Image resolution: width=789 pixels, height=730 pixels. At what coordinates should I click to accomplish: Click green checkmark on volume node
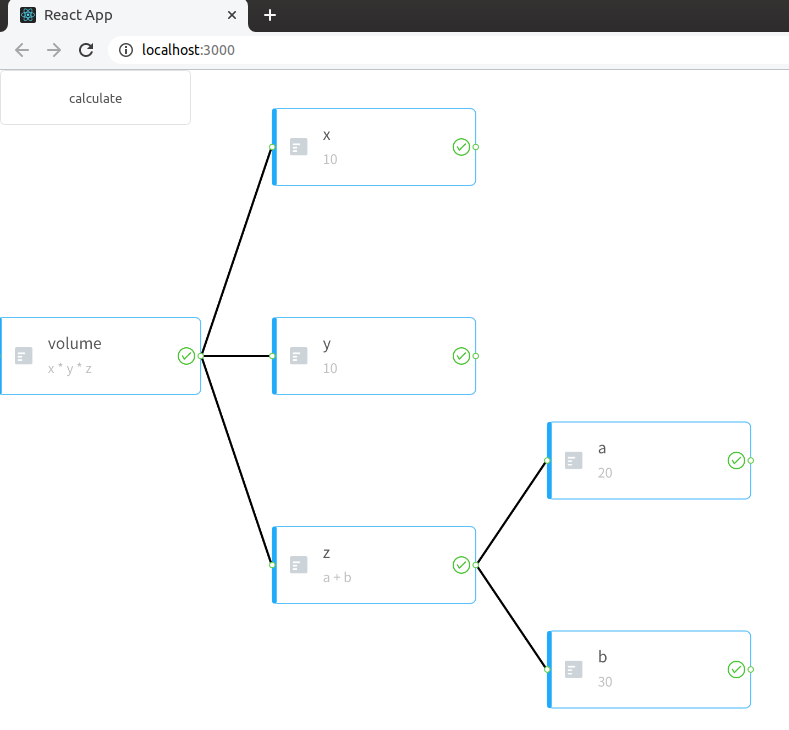point(186,356)
